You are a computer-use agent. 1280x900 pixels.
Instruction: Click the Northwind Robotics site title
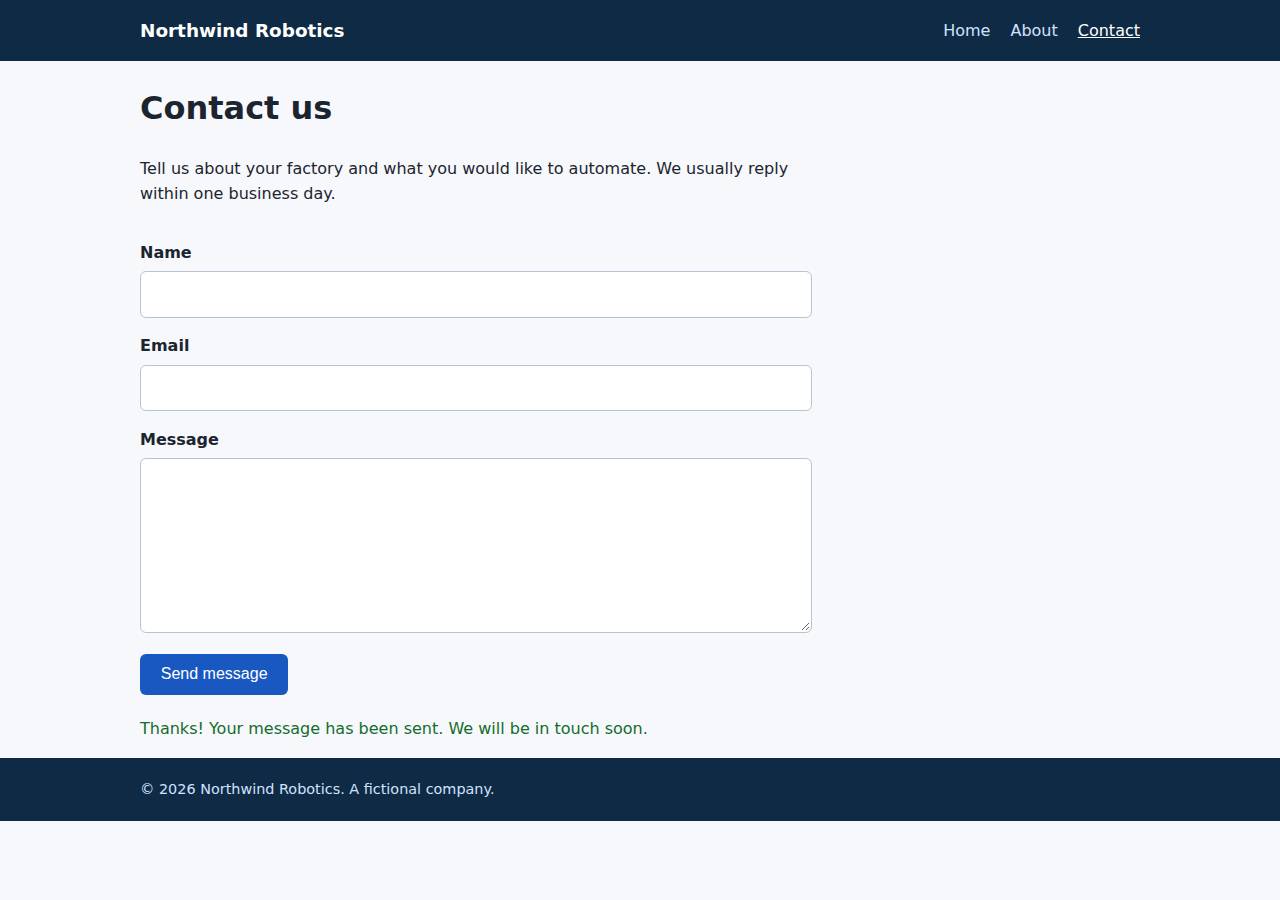click(242, 31)
